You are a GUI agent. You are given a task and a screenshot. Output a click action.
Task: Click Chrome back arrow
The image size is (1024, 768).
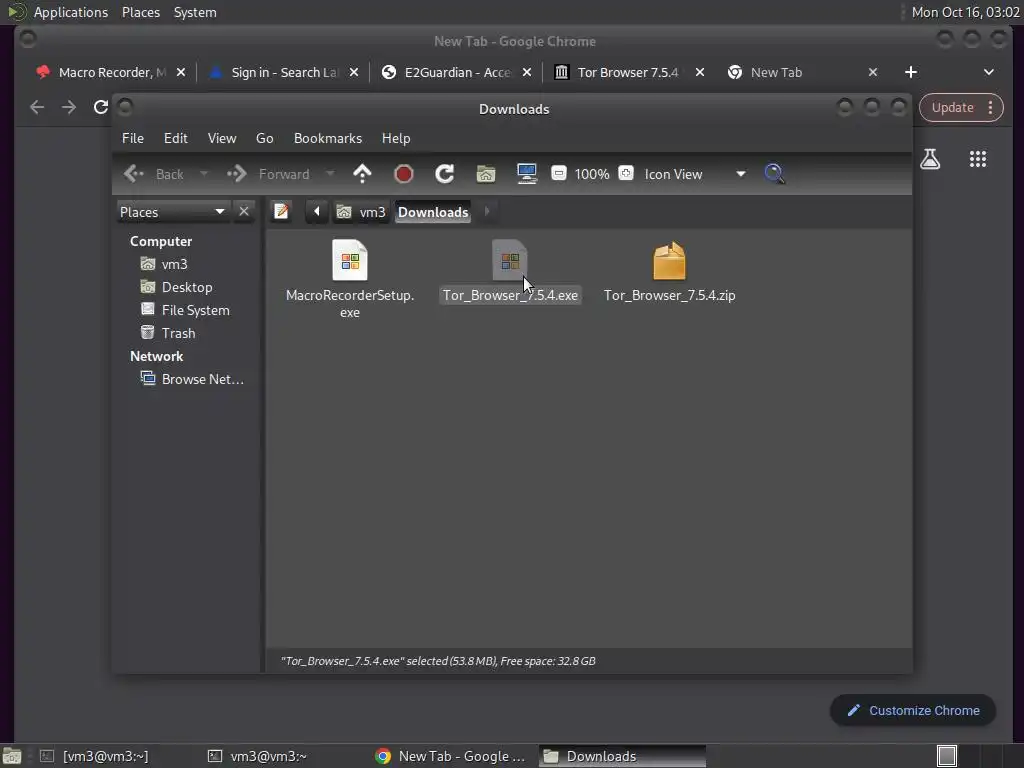37,107
